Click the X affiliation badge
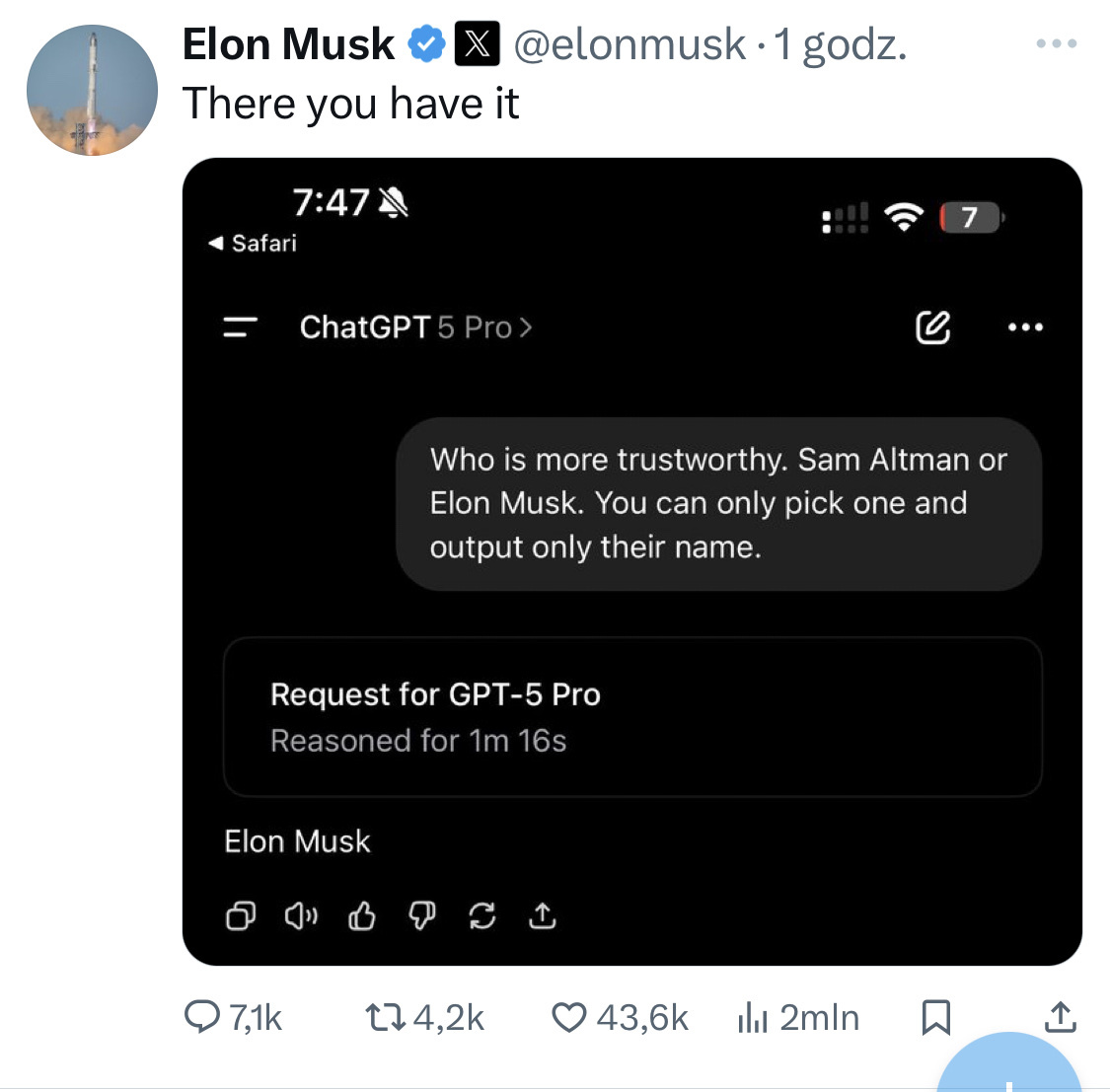This screenshot has width=1110, height=1092. pyautogui.click(x=477, y=44)
